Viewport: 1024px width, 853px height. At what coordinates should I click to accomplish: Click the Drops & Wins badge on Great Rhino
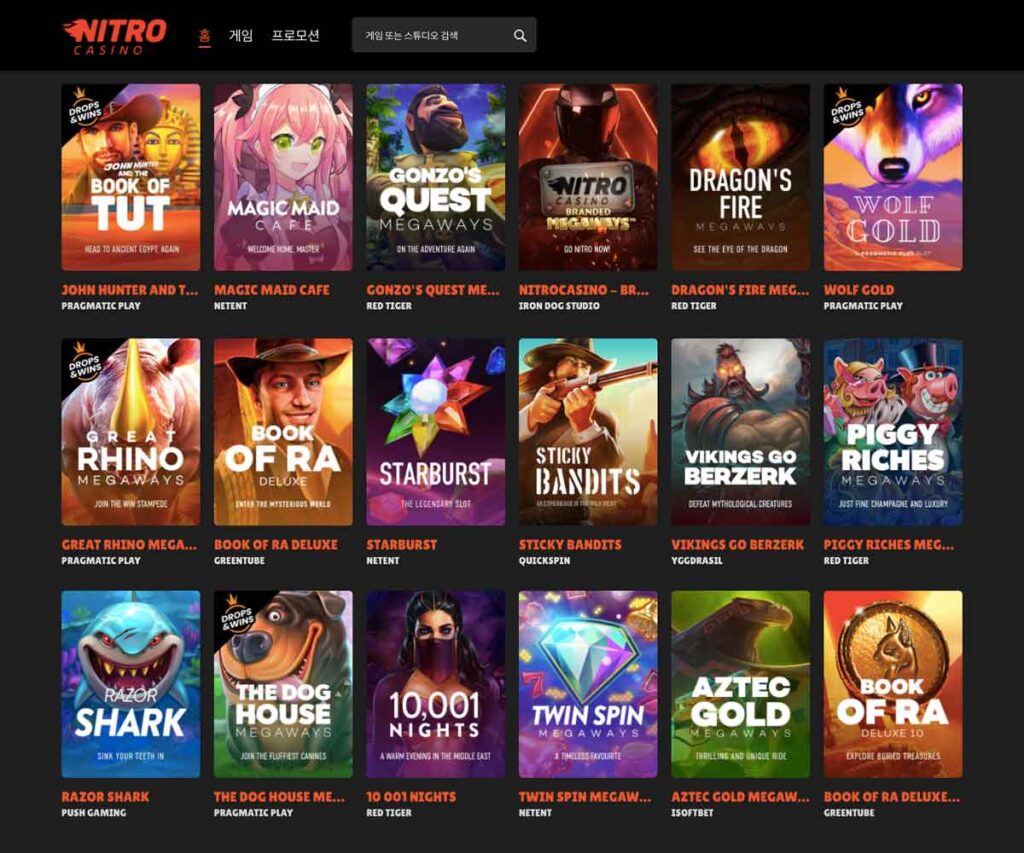(x=85, y=362)
